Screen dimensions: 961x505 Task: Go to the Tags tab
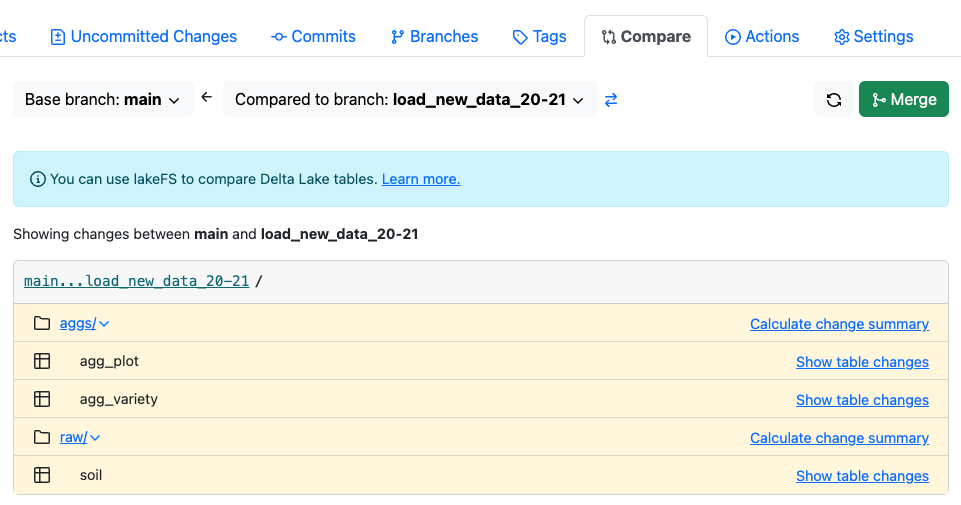click(x=539, y=37)
